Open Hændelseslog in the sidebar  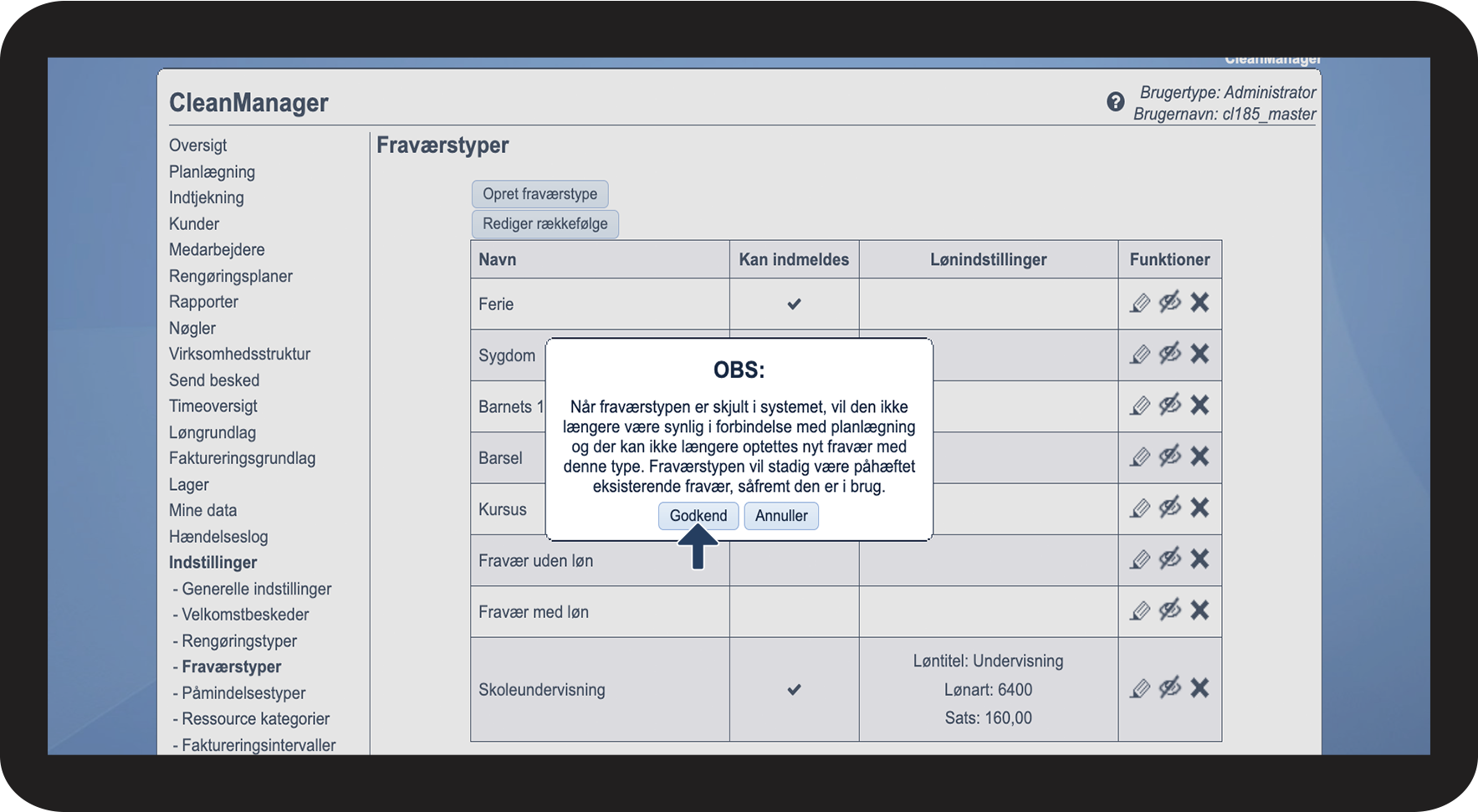[218, 537]
